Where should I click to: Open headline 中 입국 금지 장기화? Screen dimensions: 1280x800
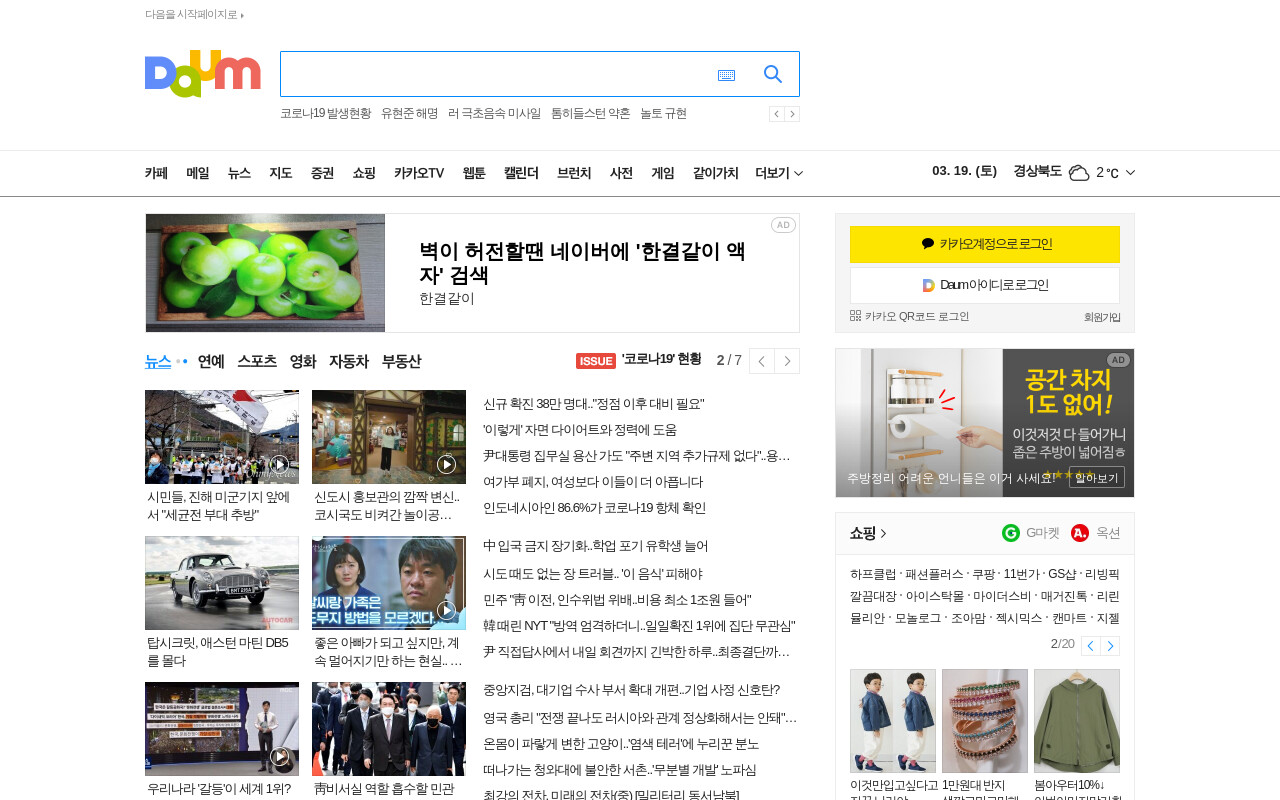(595, 546)
